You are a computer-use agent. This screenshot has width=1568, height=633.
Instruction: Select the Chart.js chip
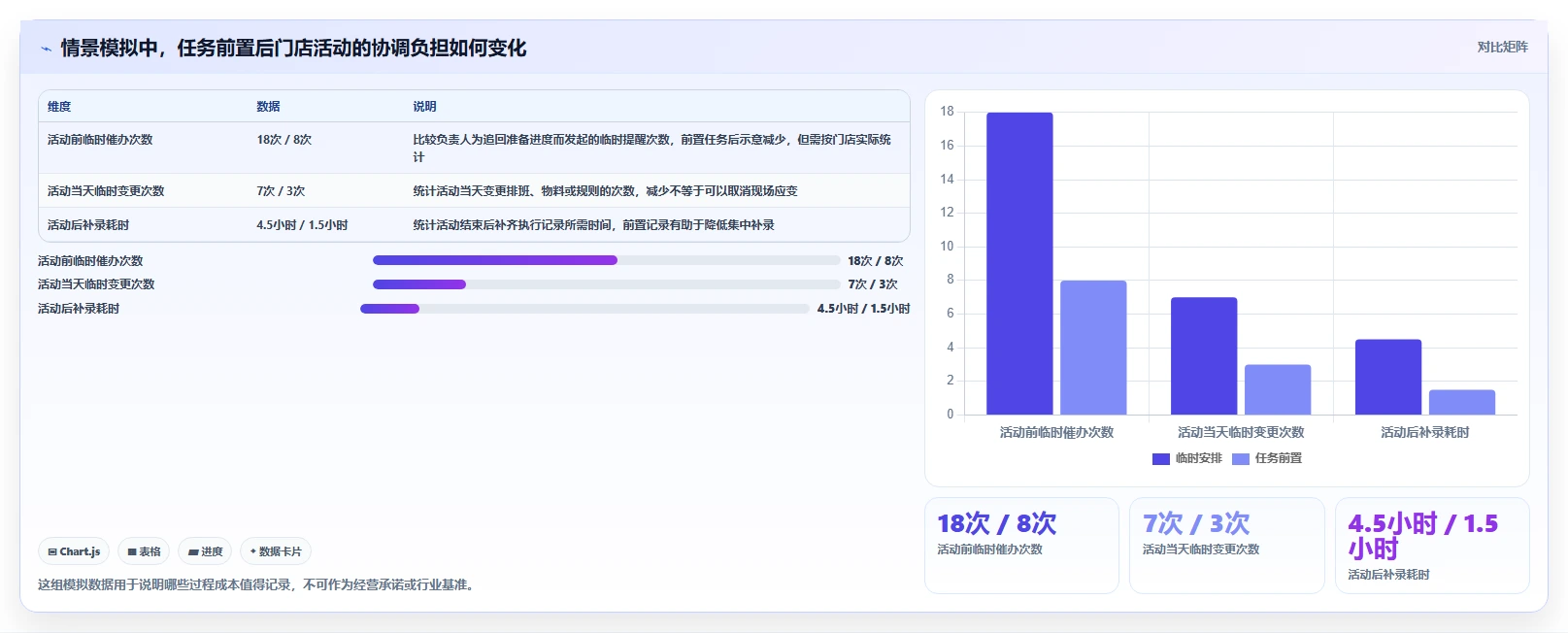coord(74,551)
